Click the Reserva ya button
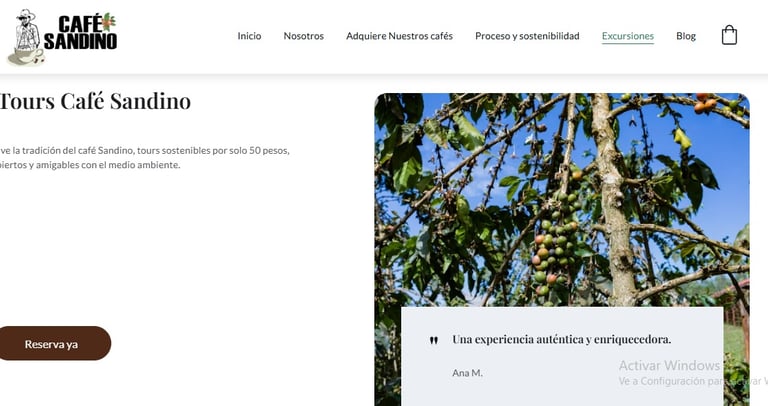Viewport: 768px width, 406px height. click(x=51, y=344)
